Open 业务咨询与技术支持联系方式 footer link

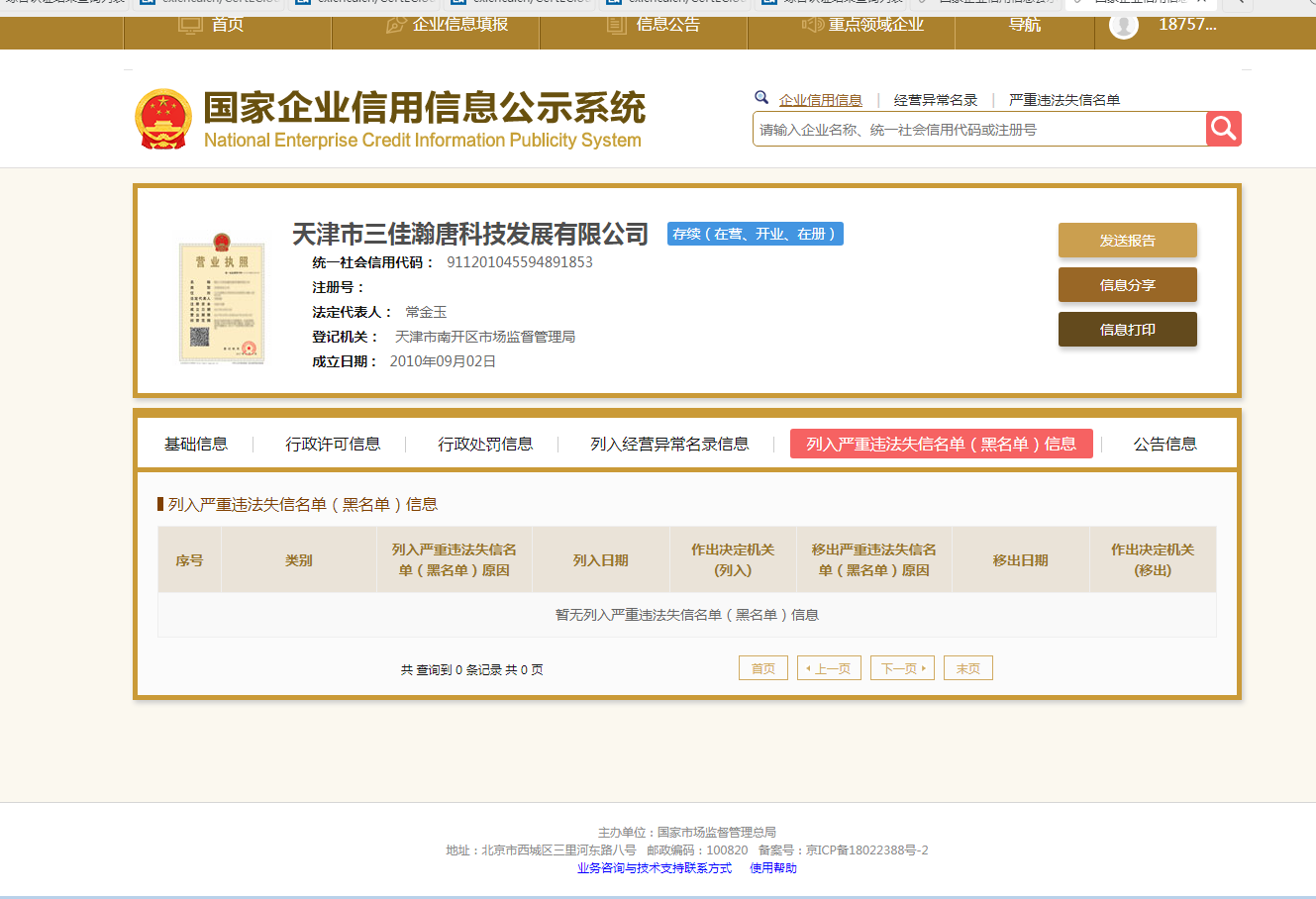tap(655, 868)
